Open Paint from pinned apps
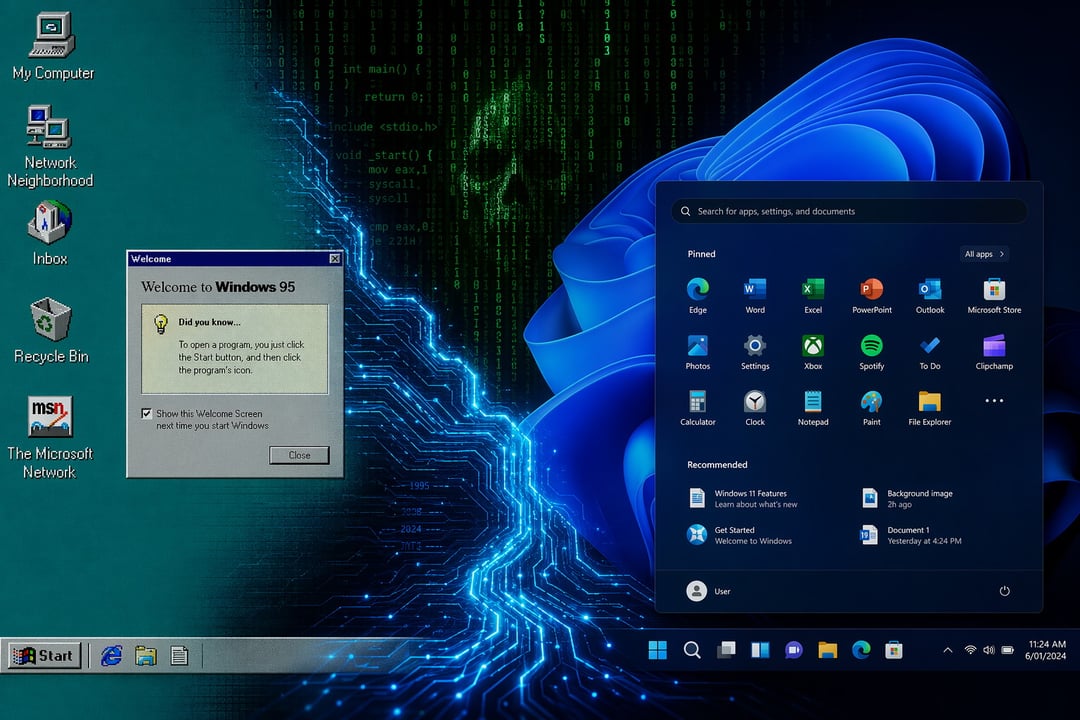This screenshot has height=720, width=1080. coord(871,408)
